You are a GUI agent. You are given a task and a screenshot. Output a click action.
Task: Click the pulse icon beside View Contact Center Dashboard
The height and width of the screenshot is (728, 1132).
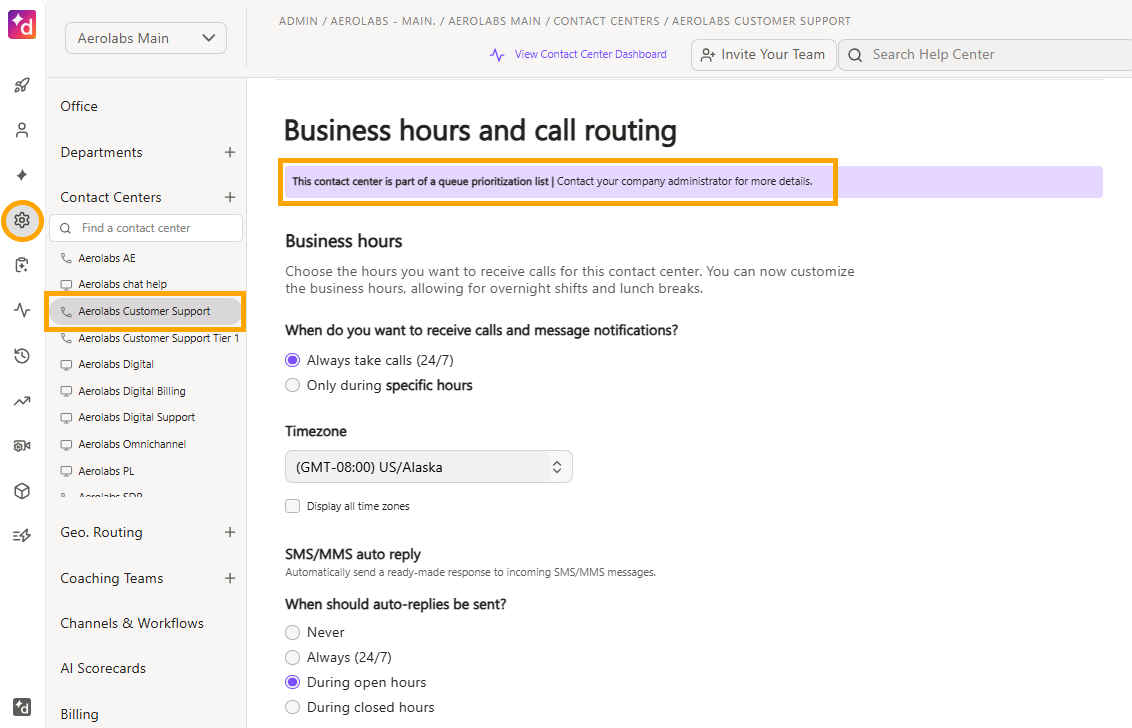[497, 55]
